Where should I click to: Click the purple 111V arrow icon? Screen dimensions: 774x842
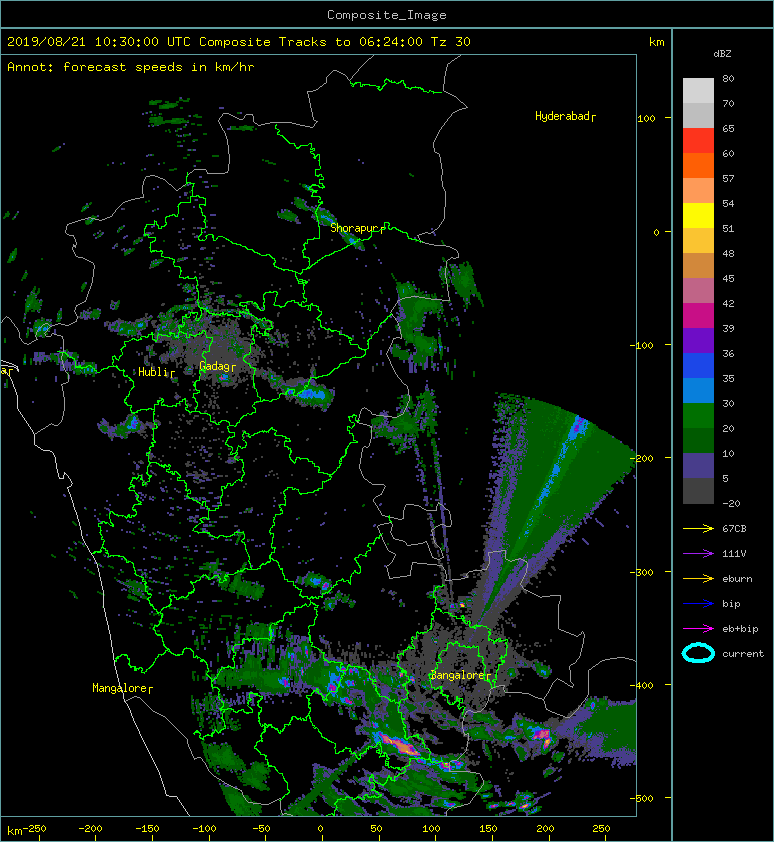pyautogui.click(x=698, y=554)
